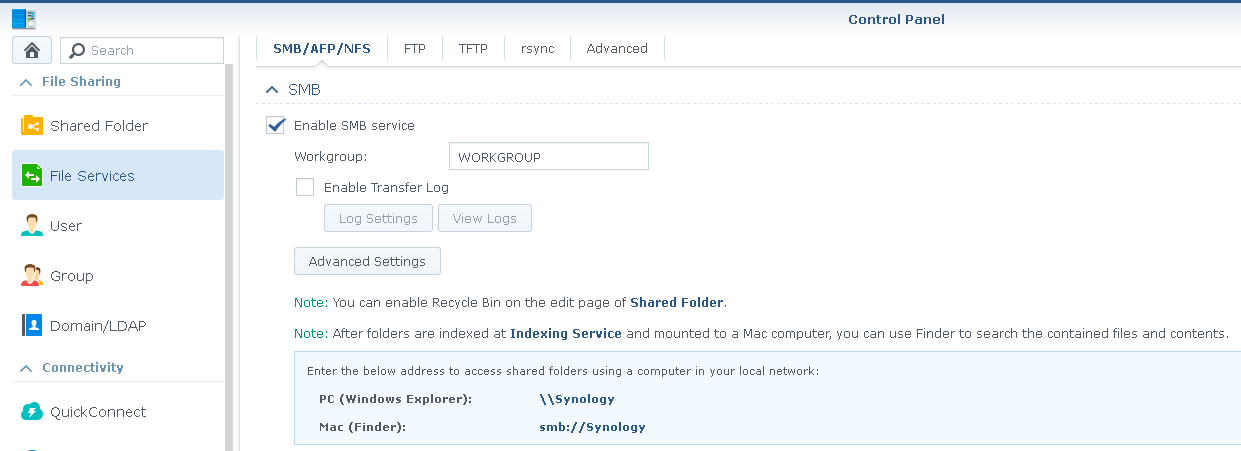Open the TFTP tab
Image resolution: width=1241 pixels, height=451 pixels.
(473, 48)
